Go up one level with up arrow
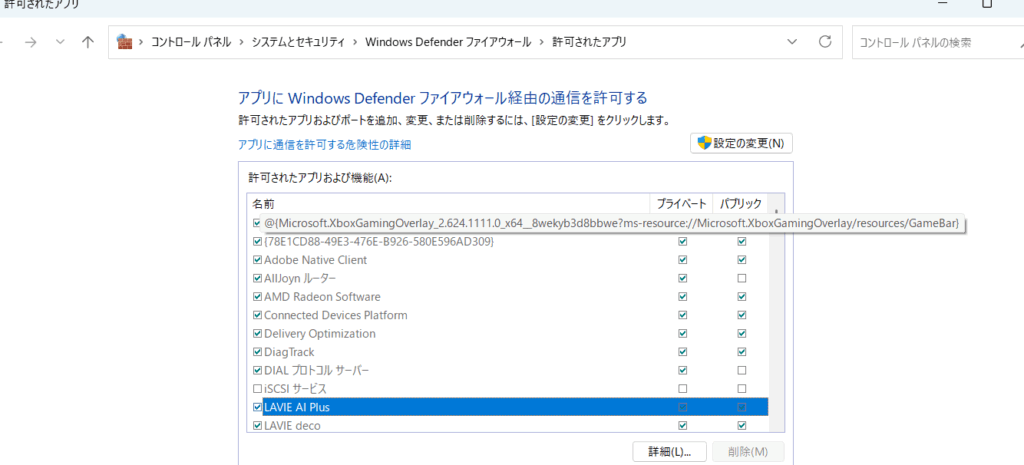This screenshot has height=465, width=1024. pos(88,42)
